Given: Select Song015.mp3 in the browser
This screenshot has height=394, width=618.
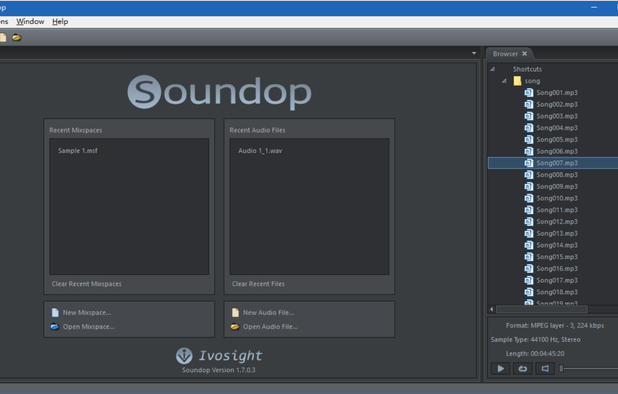Looking at the screenshot, I should point(557,257).
